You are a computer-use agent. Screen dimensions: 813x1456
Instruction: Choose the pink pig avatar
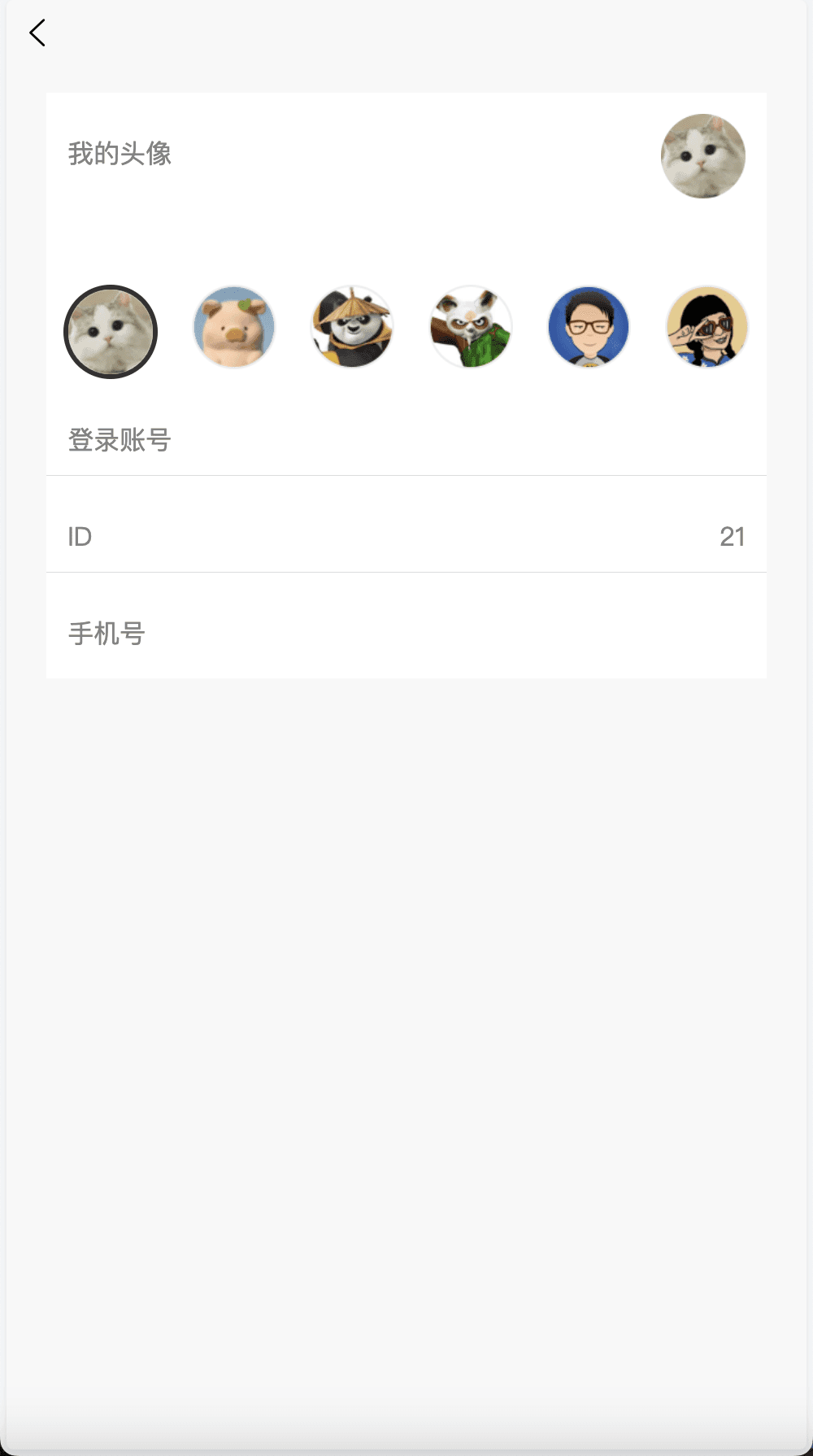(234, 327)
